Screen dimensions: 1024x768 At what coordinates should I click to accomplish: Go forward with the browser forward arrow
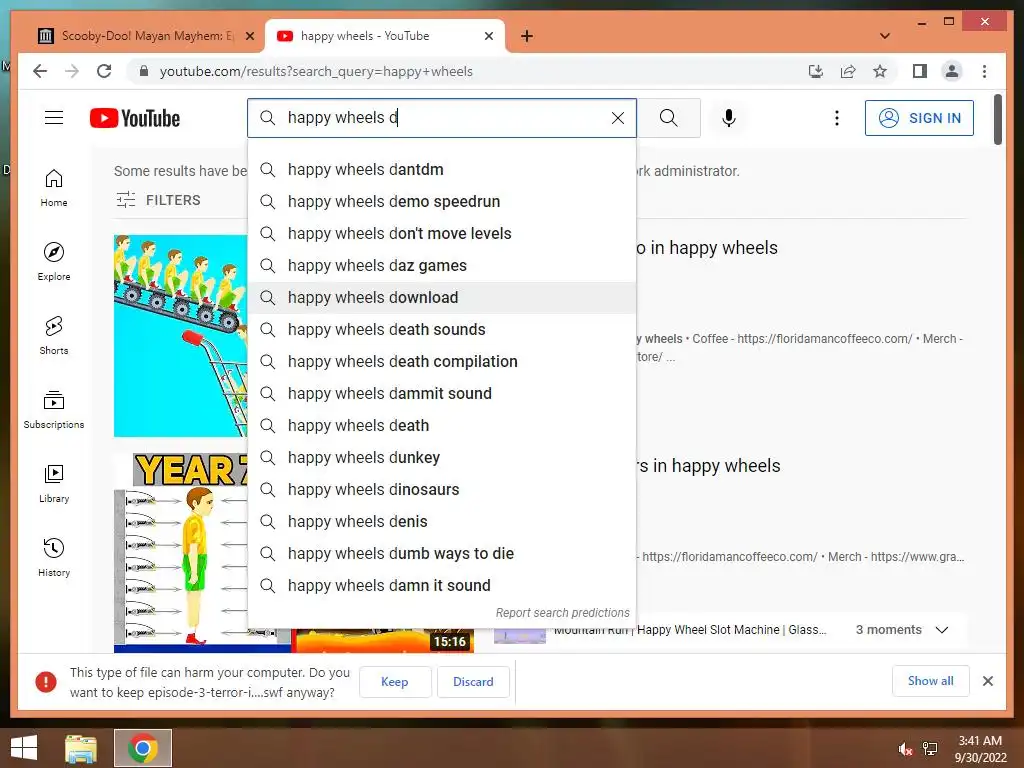pos(72,71)
